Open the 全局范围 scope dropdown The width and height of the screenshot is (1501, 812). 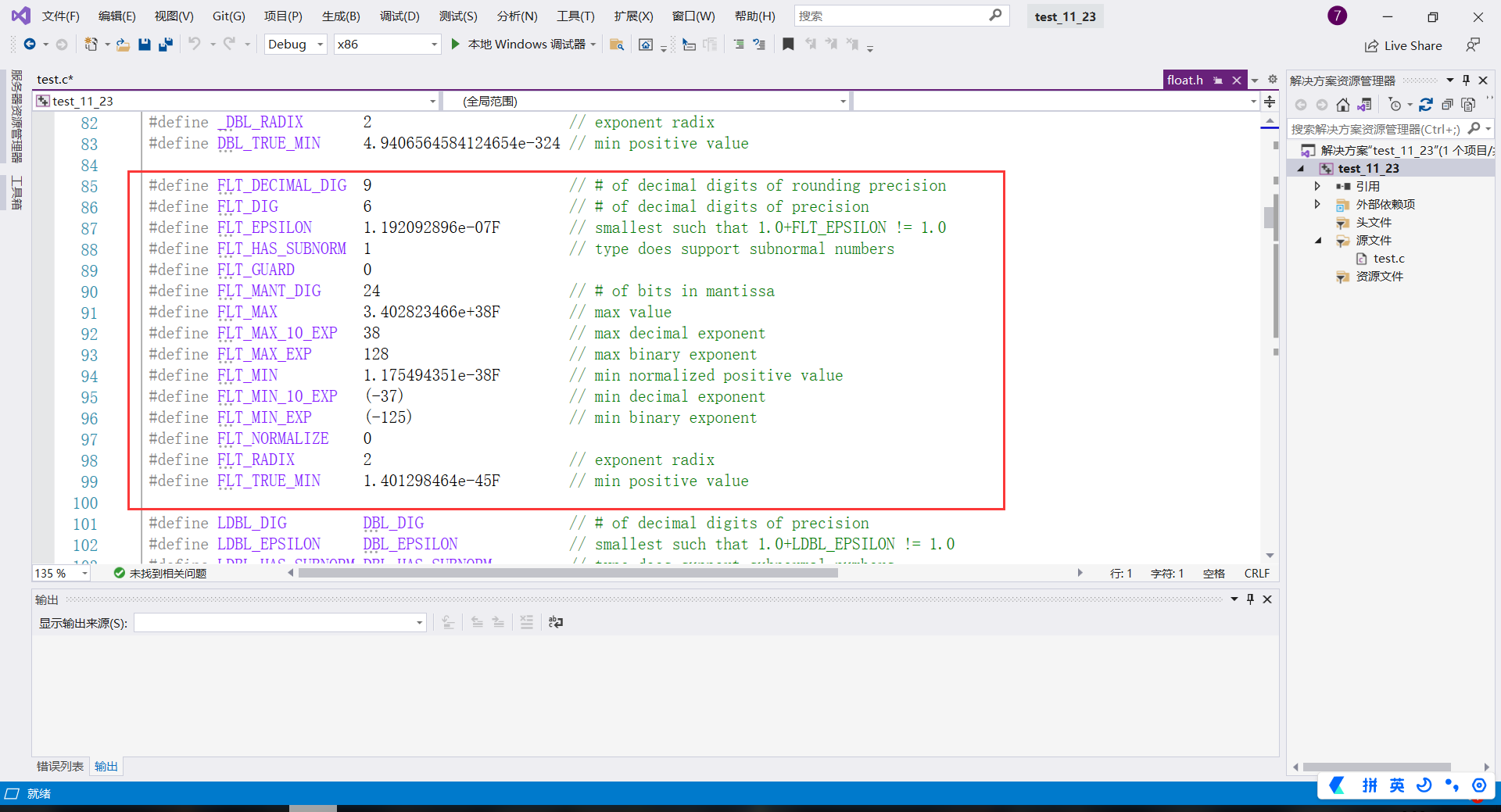coord(647,102)
